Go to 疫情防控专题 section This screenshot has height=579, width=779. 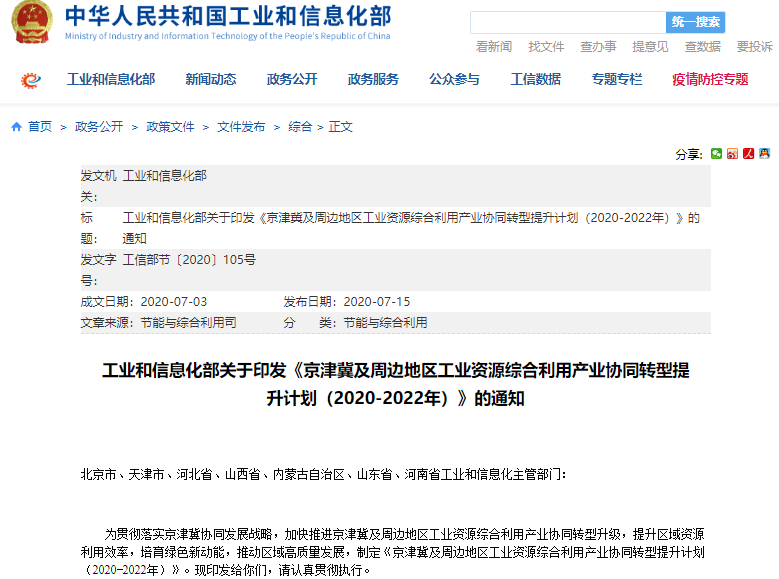click(x=710, y=80)
